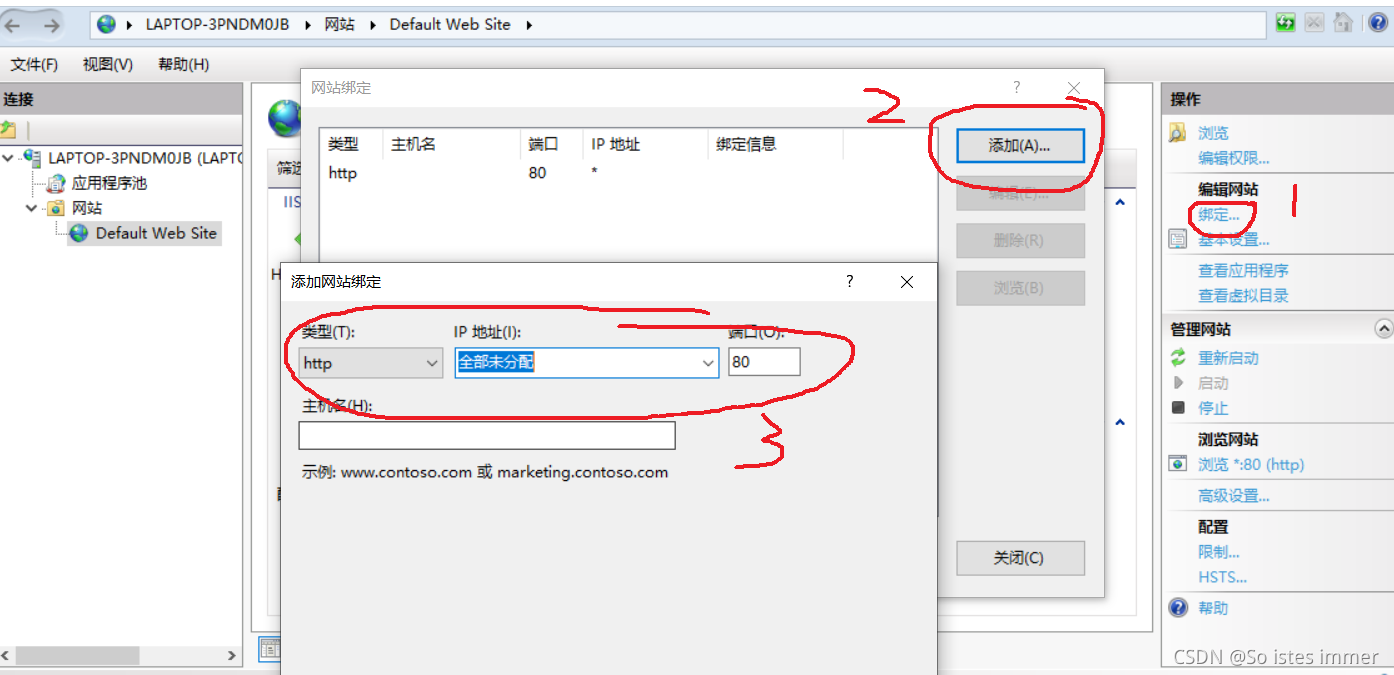Collapse the 管理网站 section chevron
This screenshot has height=675, width=1394.
(x=1383, y=329)
